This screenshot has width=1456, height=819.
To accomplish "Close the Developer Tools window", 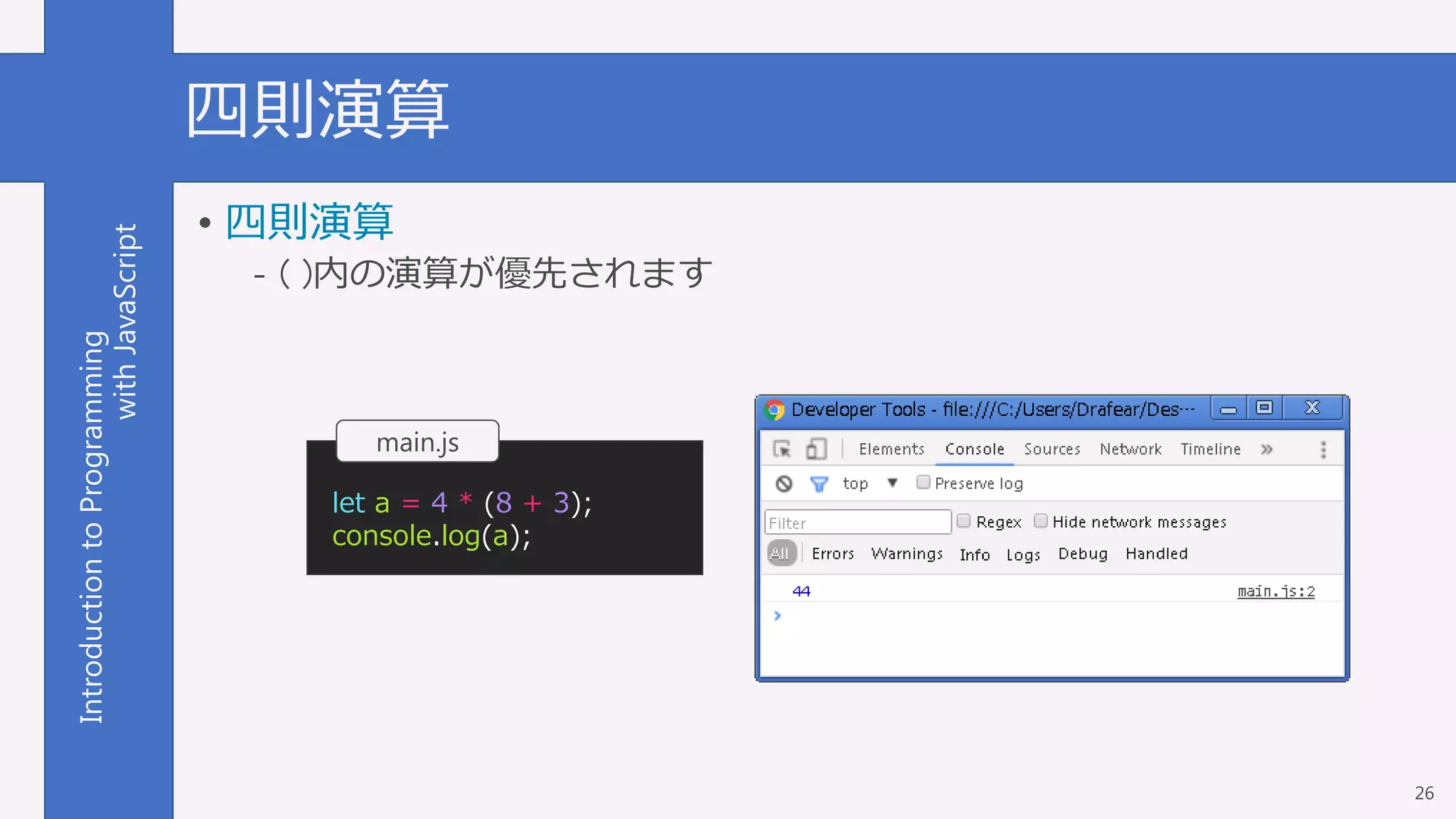I will (x=1312, y=408).
